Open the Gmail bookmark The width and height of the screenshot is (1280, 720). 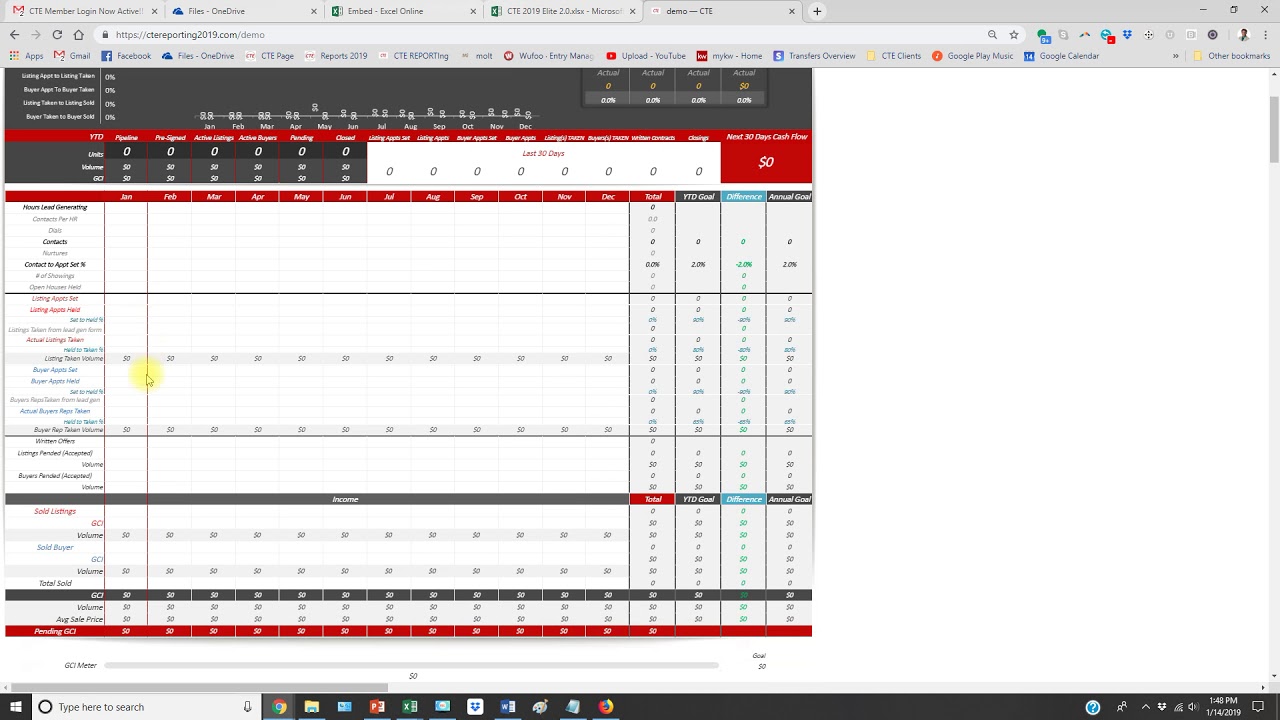pyautogui.click(x=72, y=56)
